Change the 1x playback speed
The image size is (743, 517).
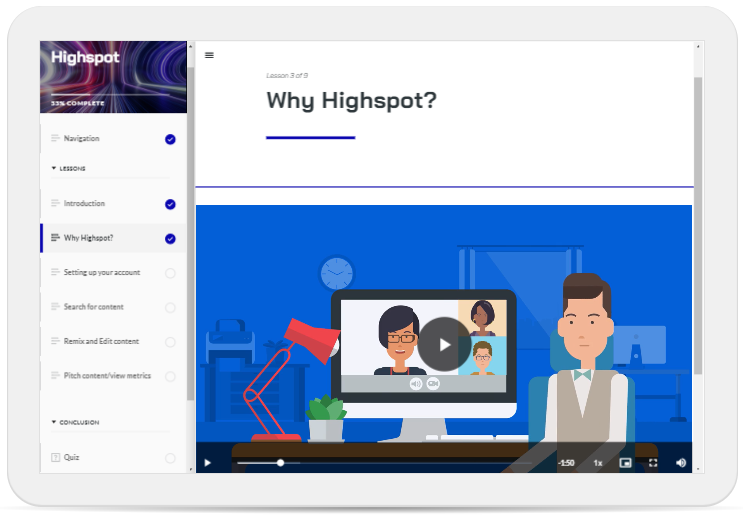coord(598,463)
